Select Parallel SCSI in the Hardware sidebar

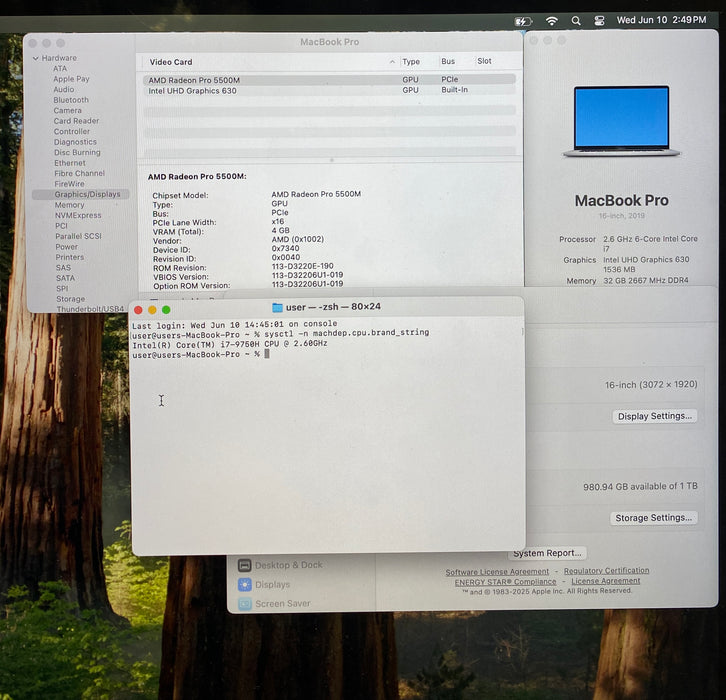78,236
